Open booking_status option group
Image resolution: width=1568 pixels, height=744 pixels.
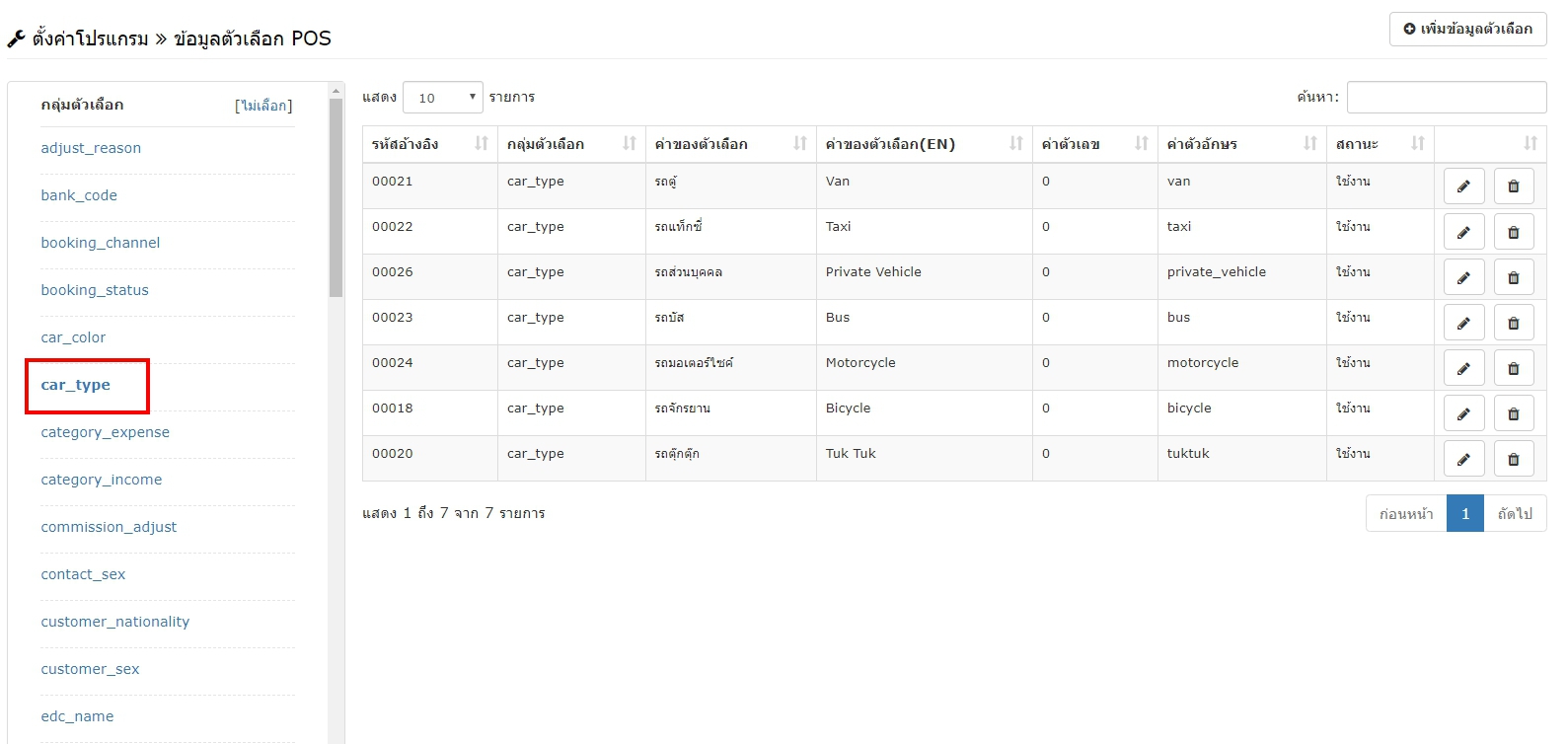(95, 290)
